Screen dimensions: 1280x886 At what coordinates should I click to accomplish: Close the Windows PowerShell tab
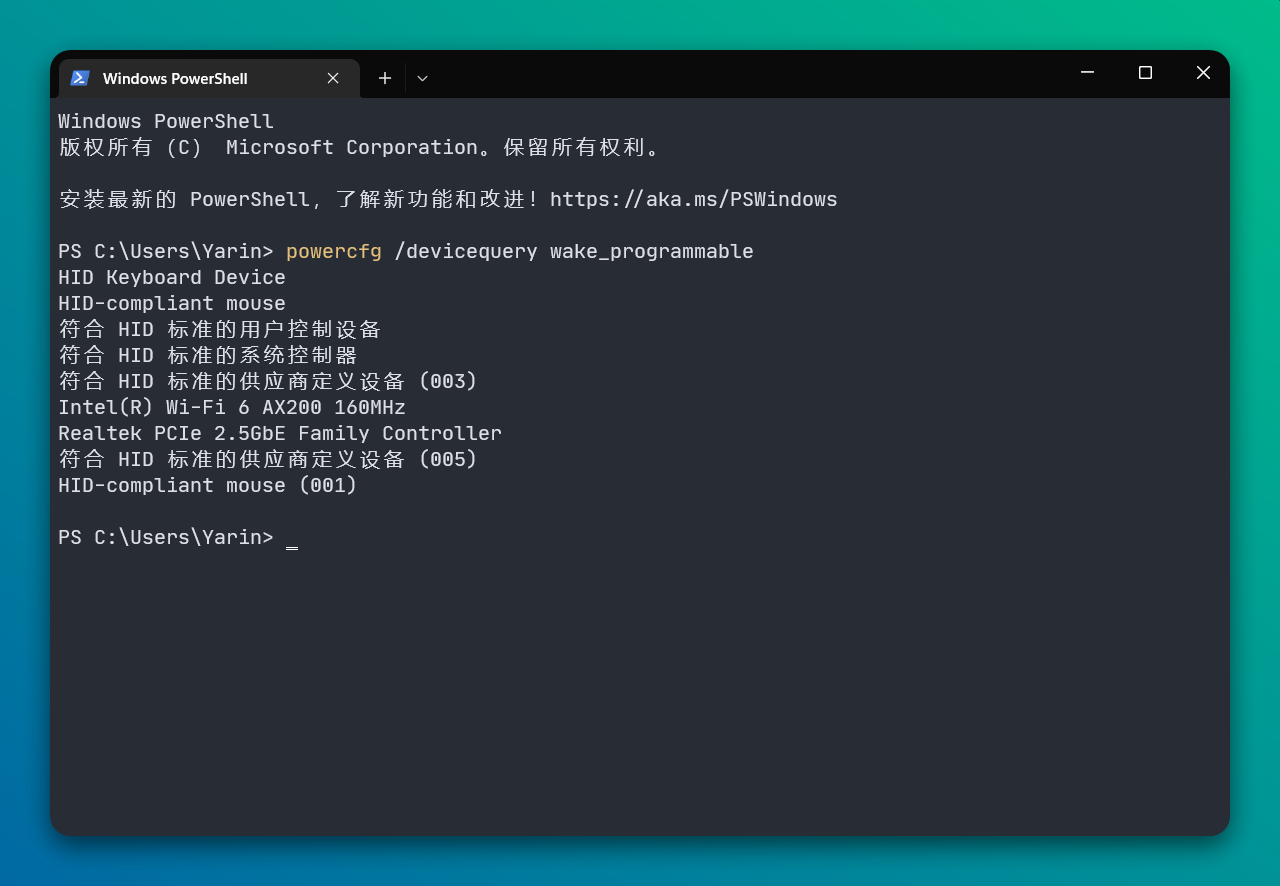point(333,78)
